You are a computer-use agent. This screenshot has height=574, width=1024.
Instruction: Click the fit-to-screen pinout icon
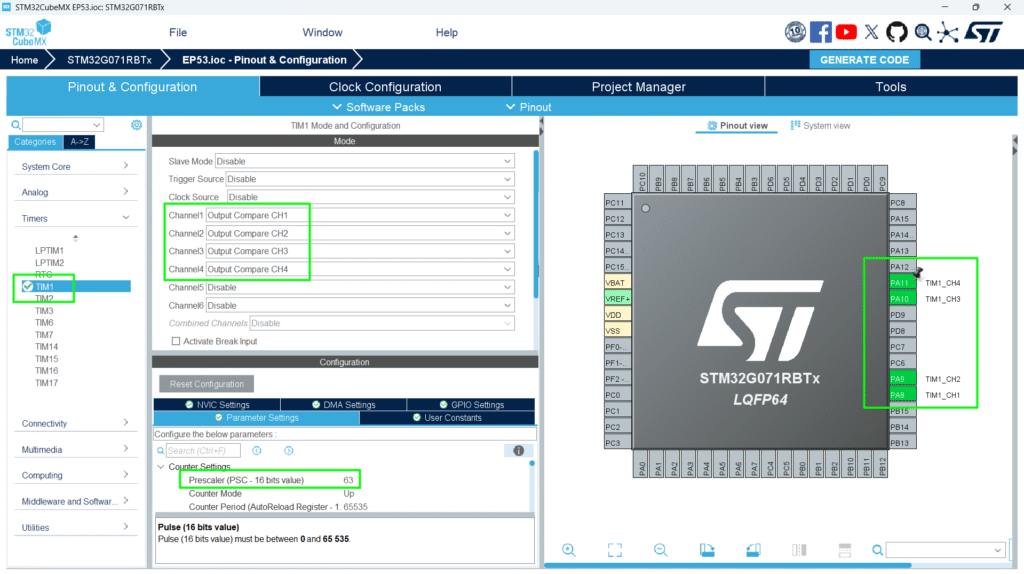point(615,550)
